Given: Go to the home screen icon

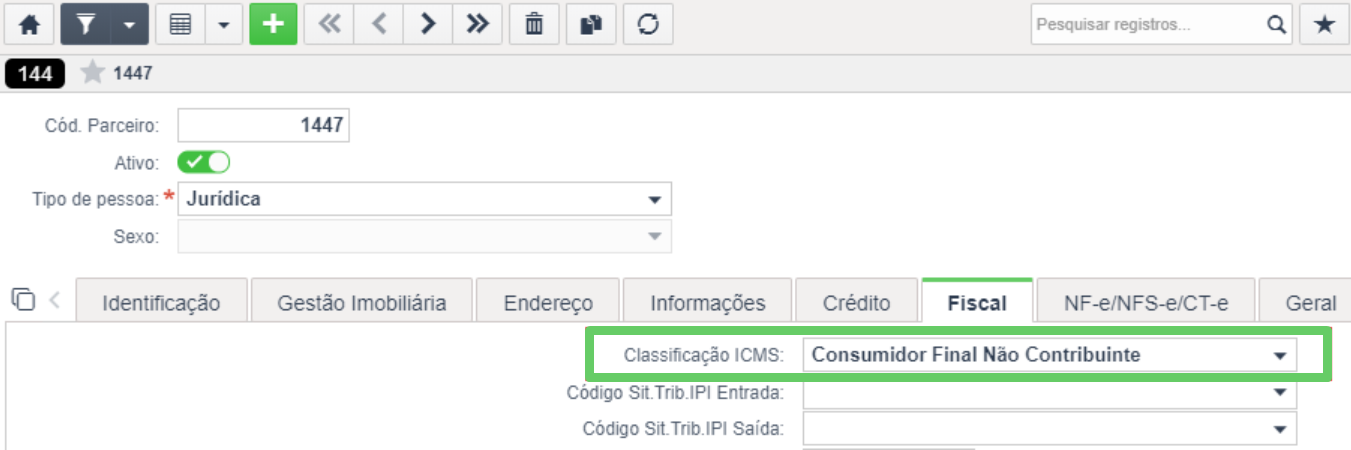Looking at the screenshot, I should click(30, 25).
